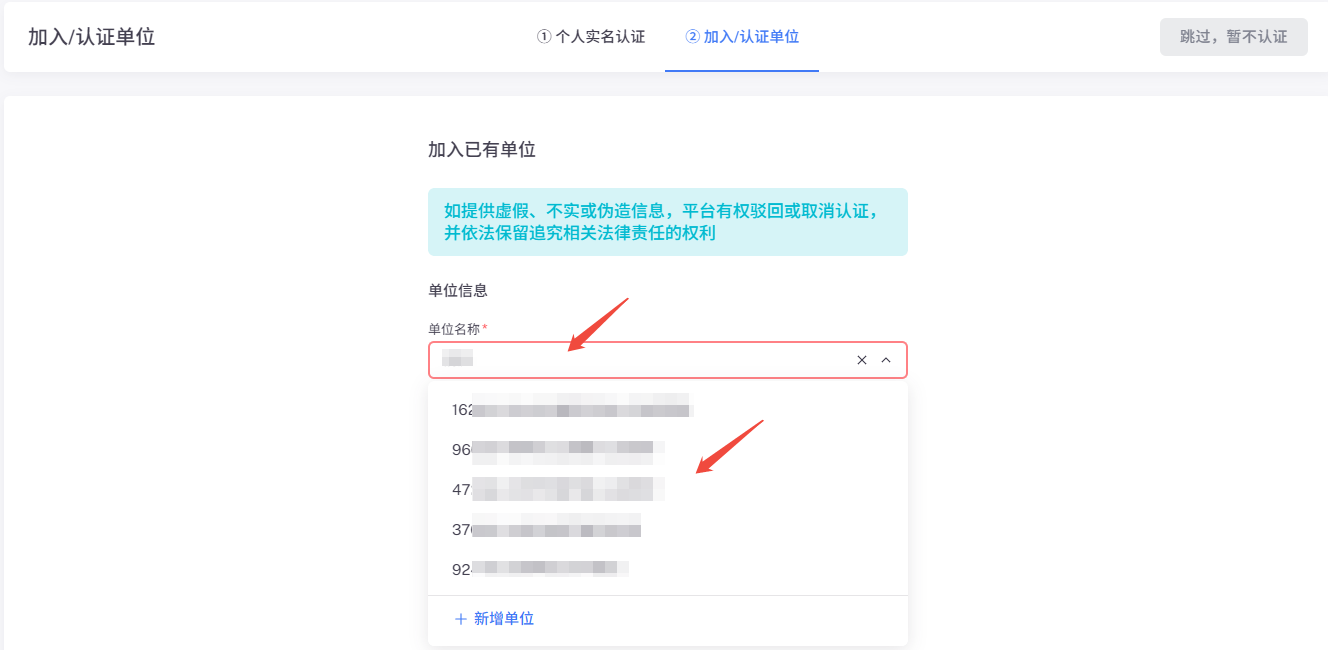Collapse the 单位名称 dropdown using the up chevron

tap(886, 360)
